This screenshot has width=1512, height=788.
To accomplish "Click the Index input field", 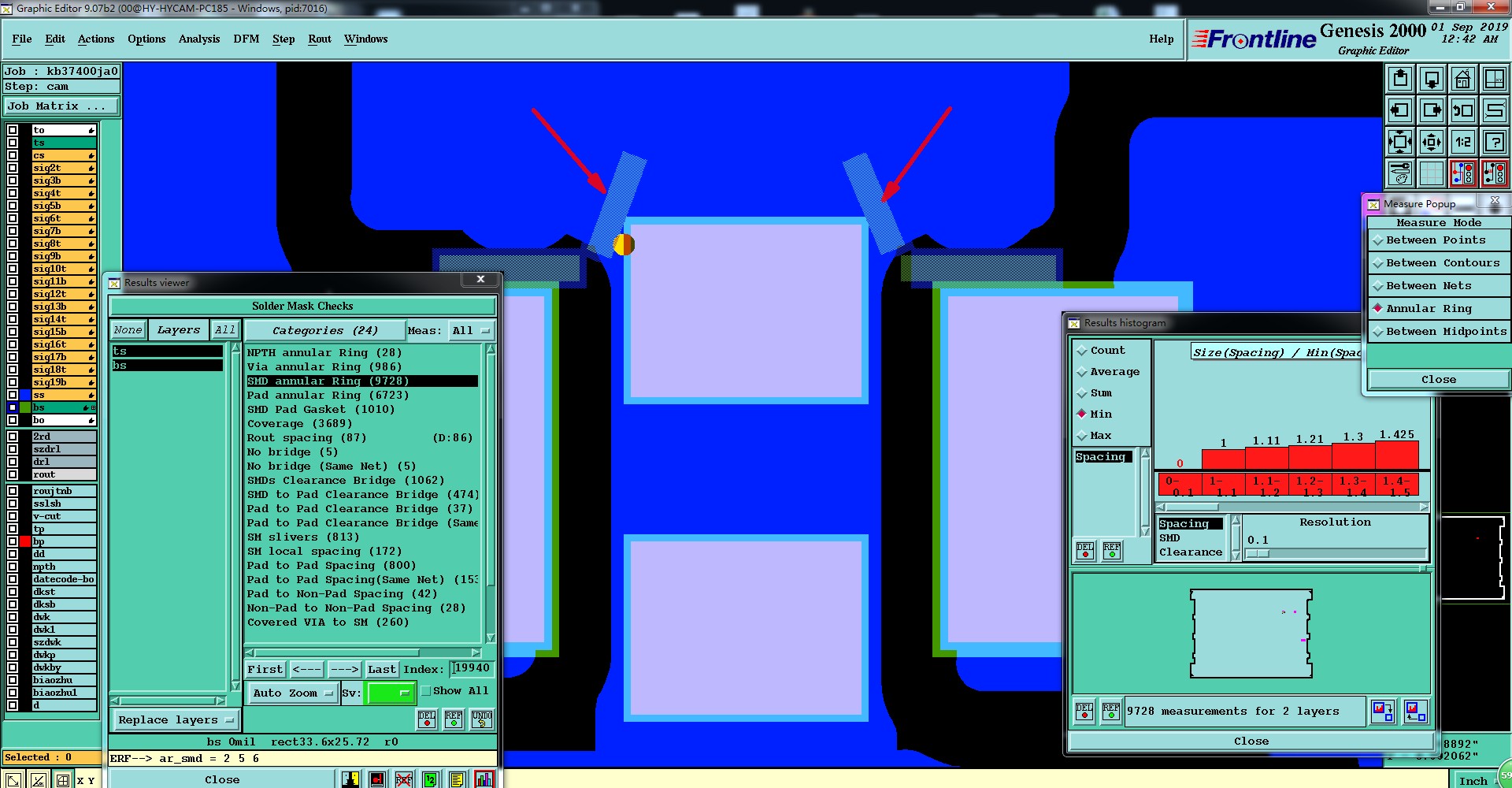I will pos(471,669).
